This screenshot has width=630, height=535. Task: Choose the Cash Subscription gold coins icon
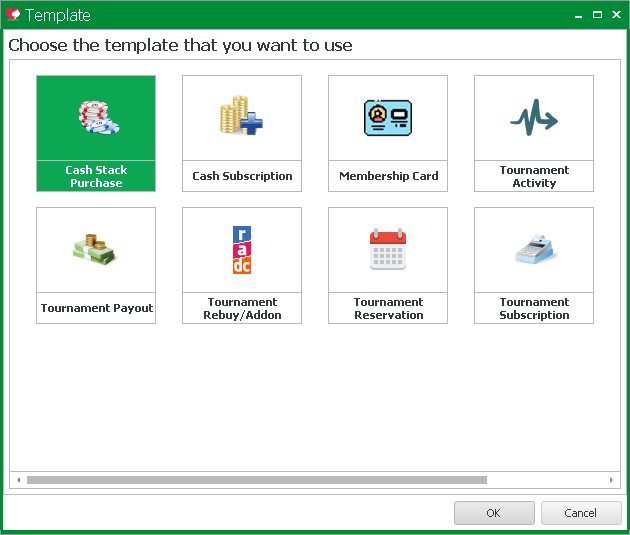pos(241,115)
